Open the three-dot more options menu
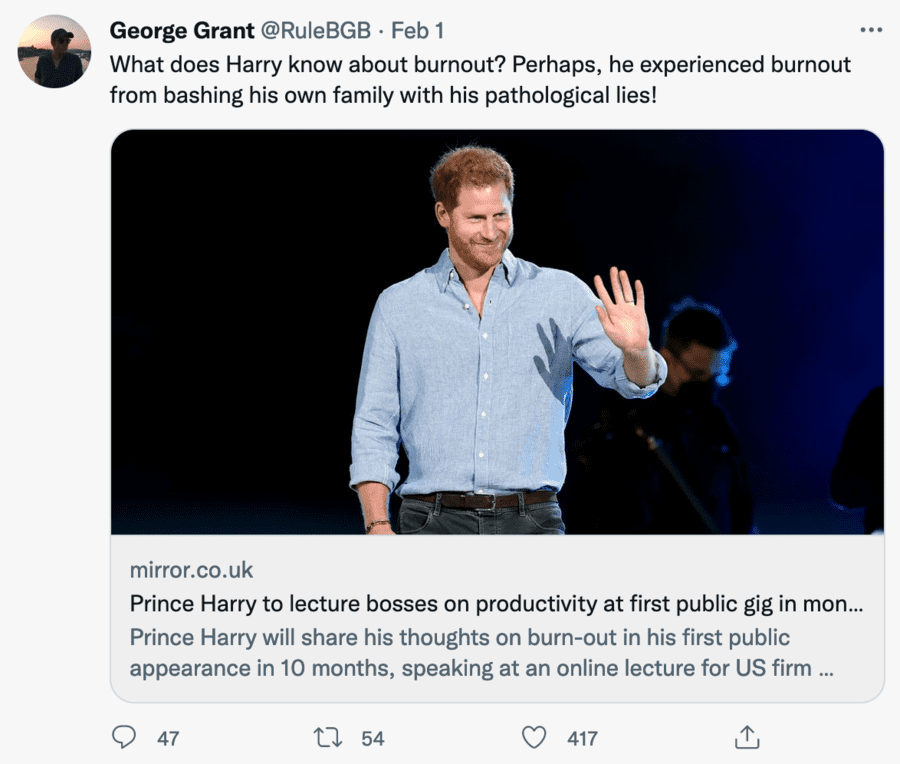 [x=871, y=30]
